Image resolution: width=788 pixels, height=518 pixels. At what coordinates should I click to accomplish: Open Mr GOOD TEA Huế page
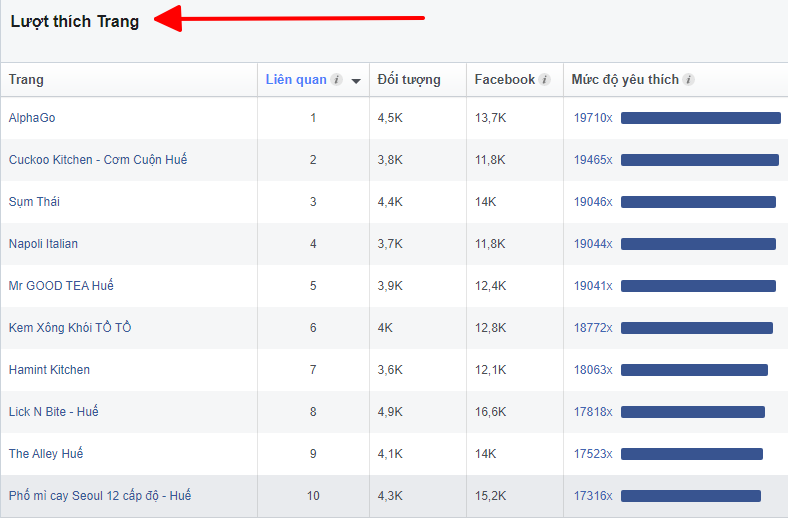(x=61, y=285)
